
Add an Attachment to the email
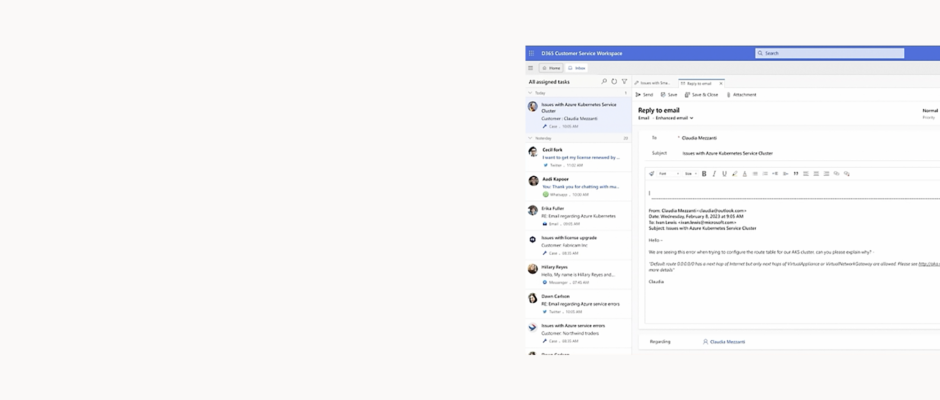click(742, 95)
